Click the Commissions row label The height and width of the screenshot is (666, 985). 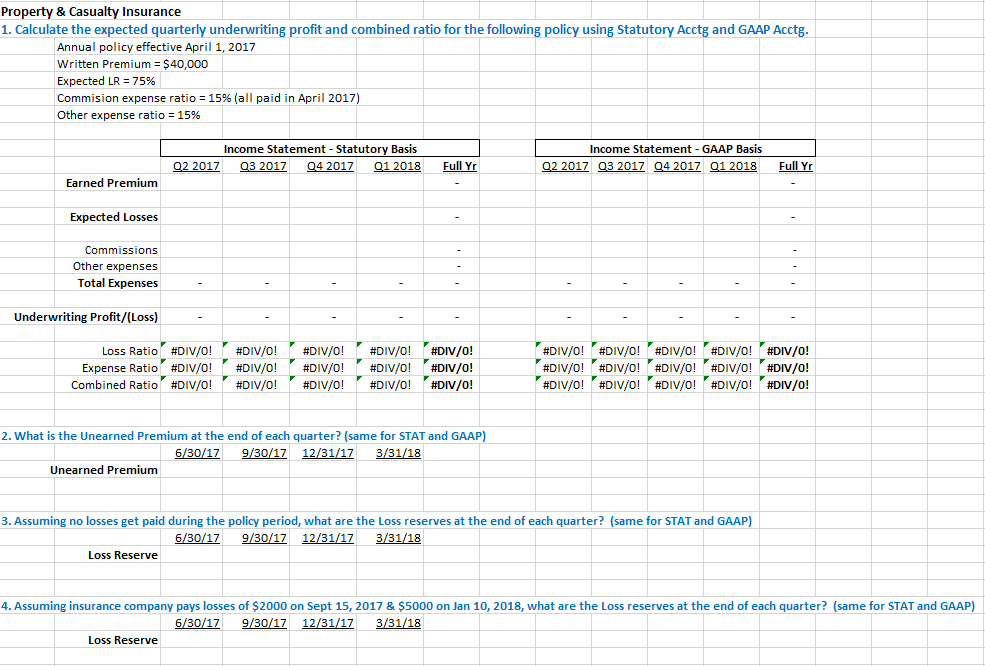tap(131, 249)
